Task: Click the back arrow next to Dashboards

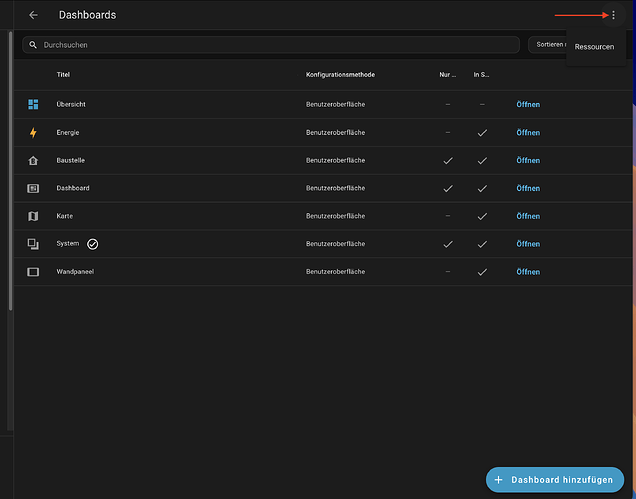Action: [33, 15]
